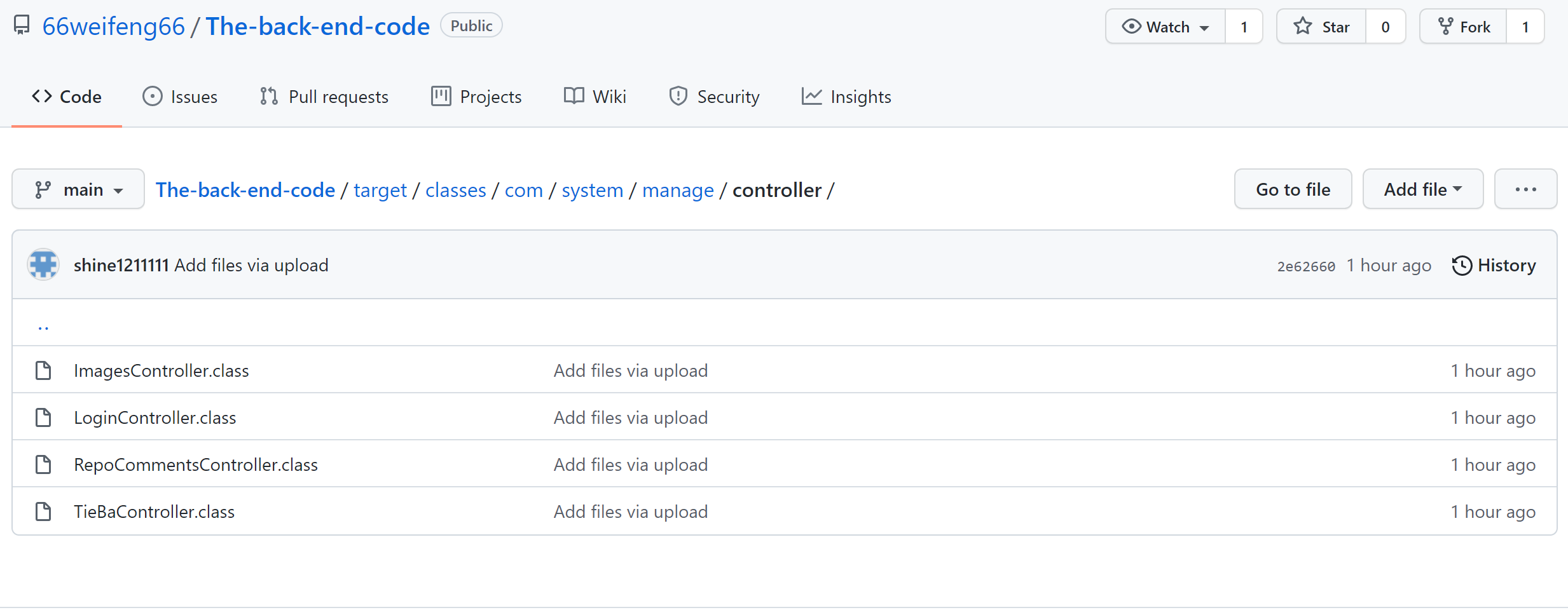Open the Security tab
This screenshot has height=610, width=1568.
pos(714,97)
